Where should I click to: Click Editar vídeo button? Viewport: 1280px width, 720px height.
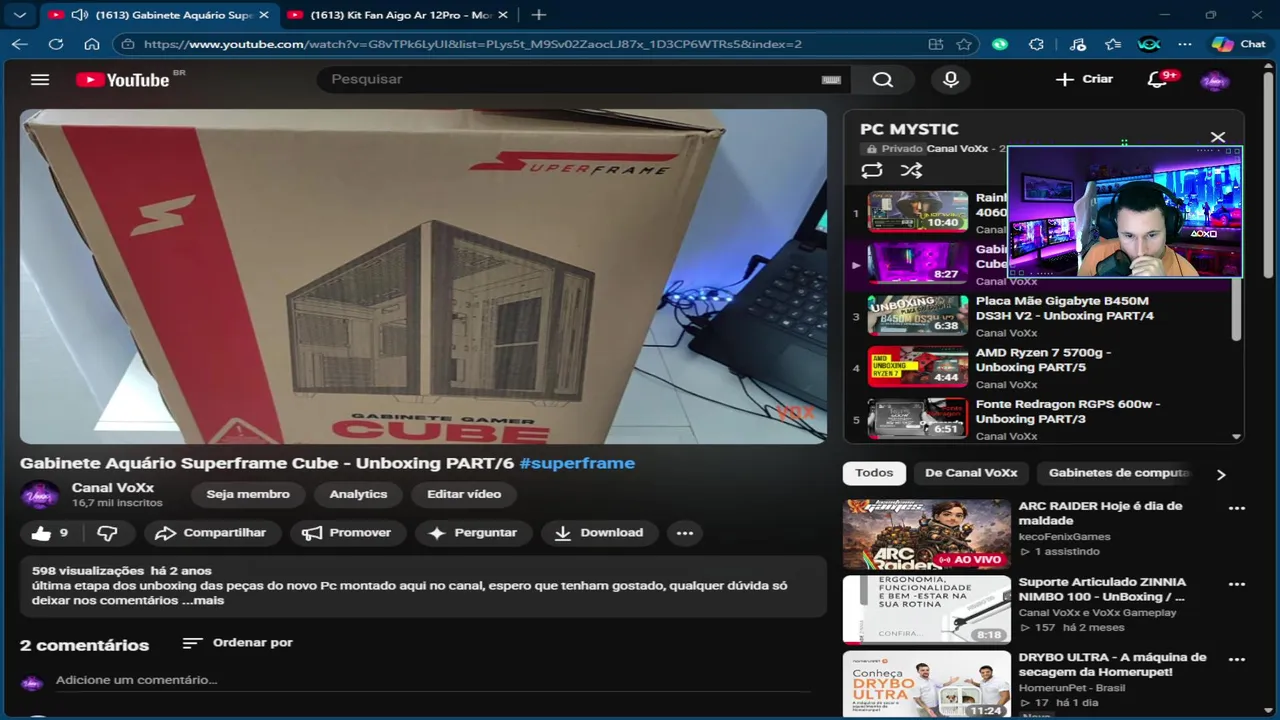pos(464,494)
